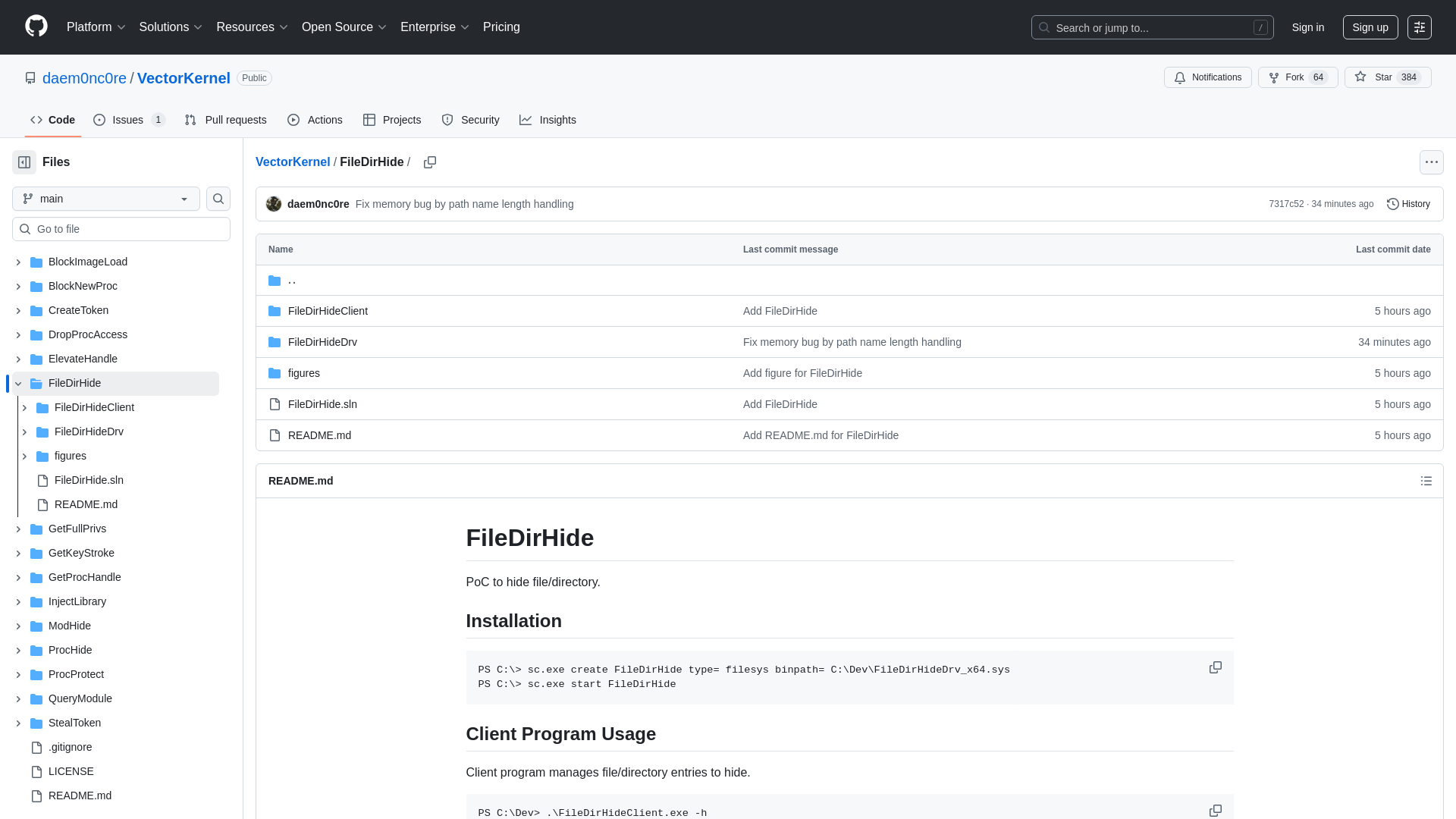This screenshot has width=1456, height=819.
Task: Open the Security tab
Action: coord(470,120)
